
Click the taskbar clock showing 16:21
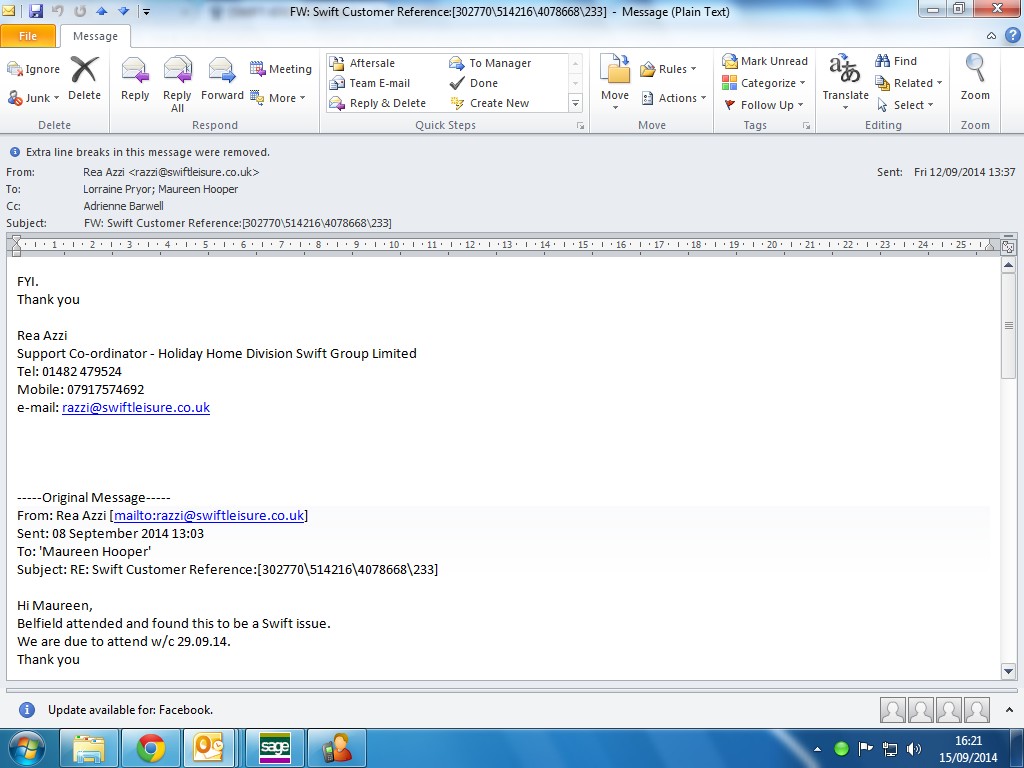[968, 749]
